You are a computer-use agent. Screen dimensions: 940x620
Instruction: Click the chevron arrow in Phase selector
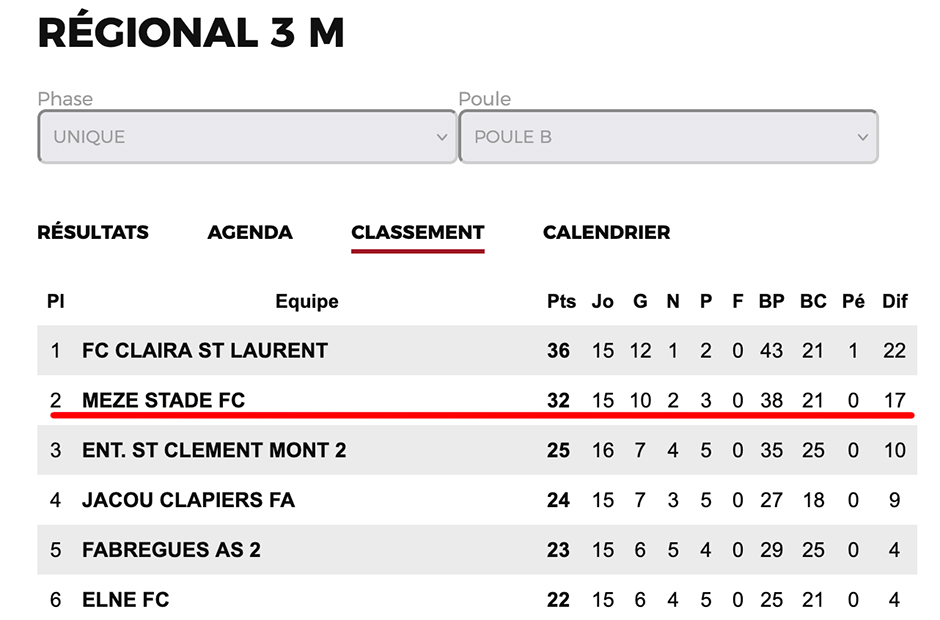tap(442, 138)
